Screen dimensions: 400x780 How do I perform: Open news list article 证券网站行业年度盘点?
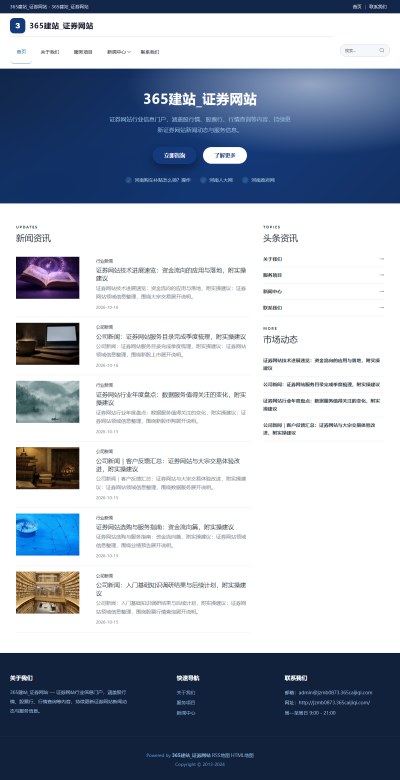pyautogui.click(x=171, y=398)
